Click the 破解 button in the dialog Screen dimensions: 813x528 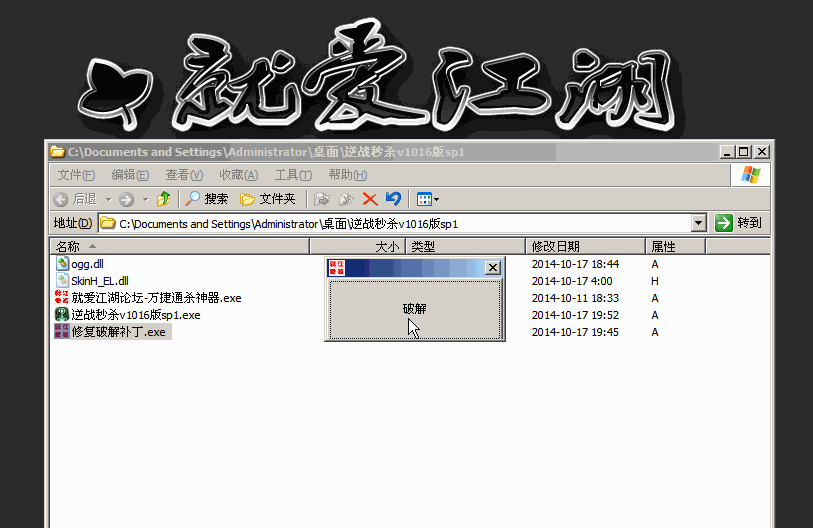click(415, 309)
